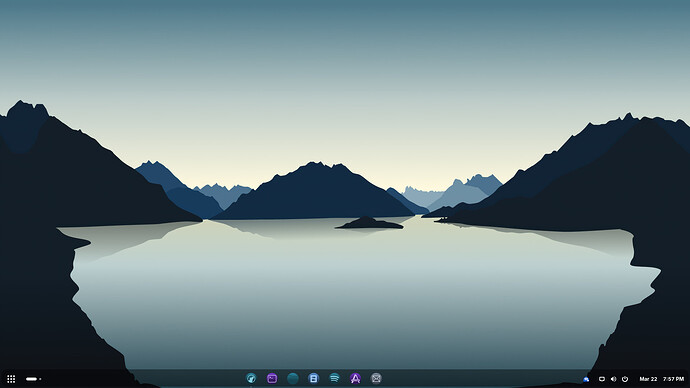Viewport: 690px width, 388px height.
Task: Open the applications grid launcher
Action: tap(11, 379)
